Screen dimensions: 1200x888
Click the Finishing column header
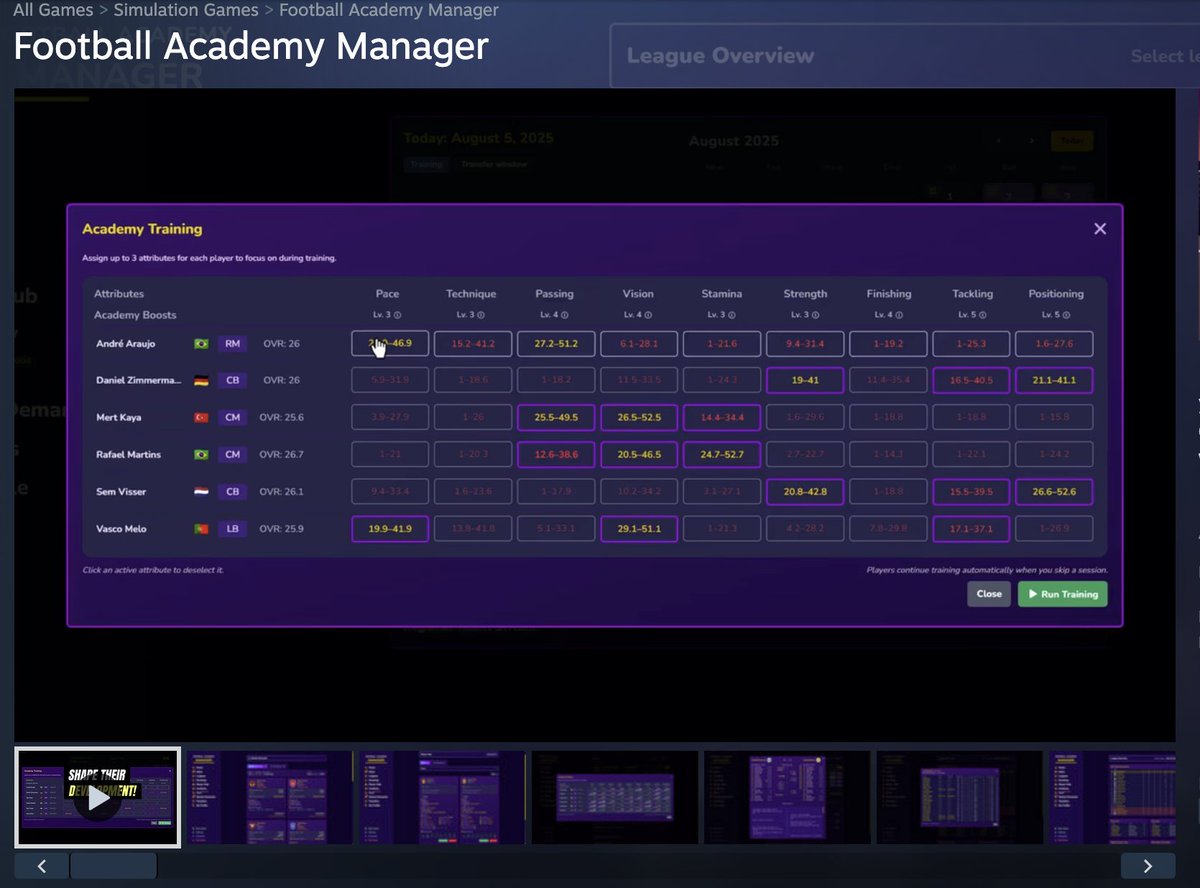[889, 294]
